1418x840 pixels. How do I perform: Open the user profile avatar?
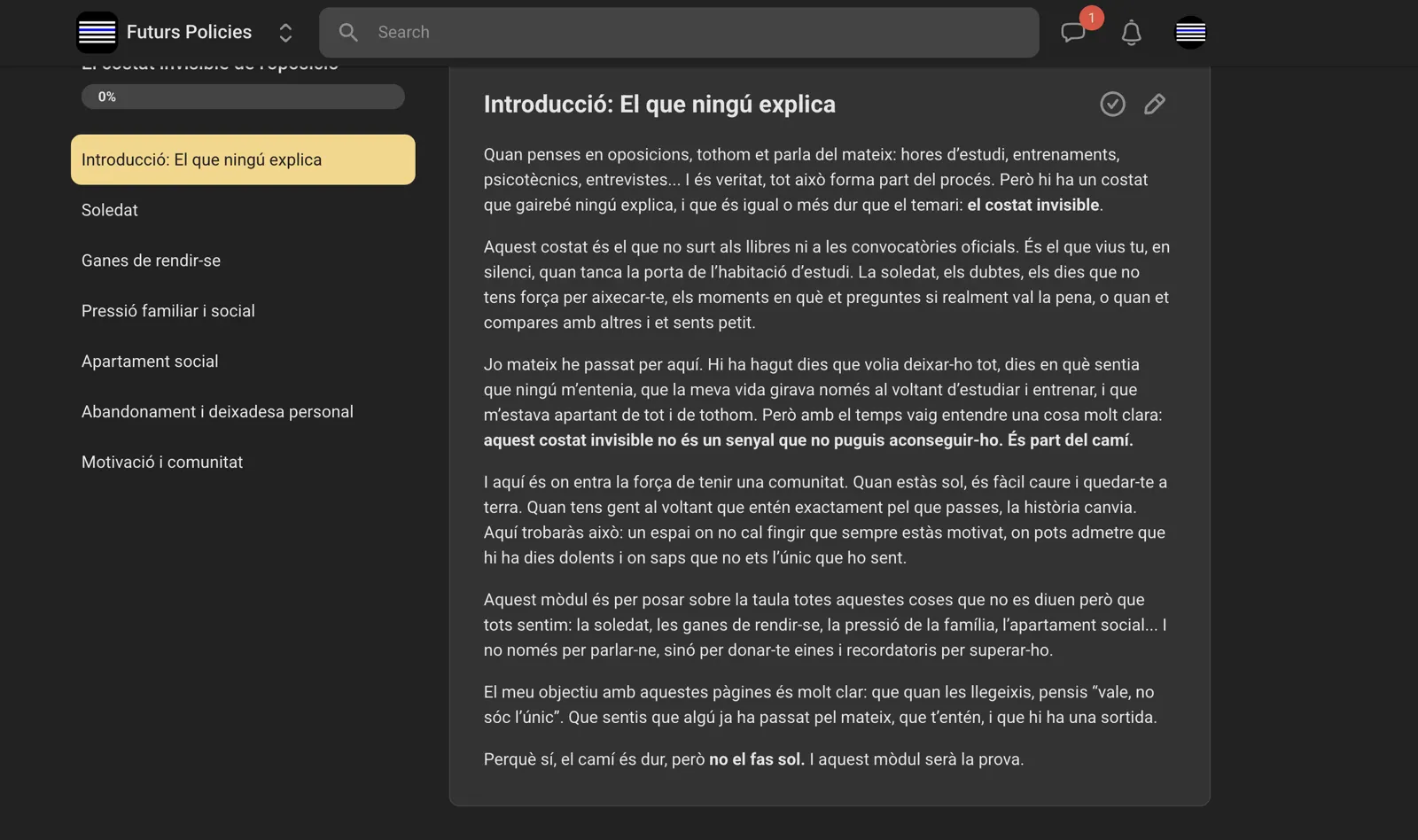[1190, 33]
